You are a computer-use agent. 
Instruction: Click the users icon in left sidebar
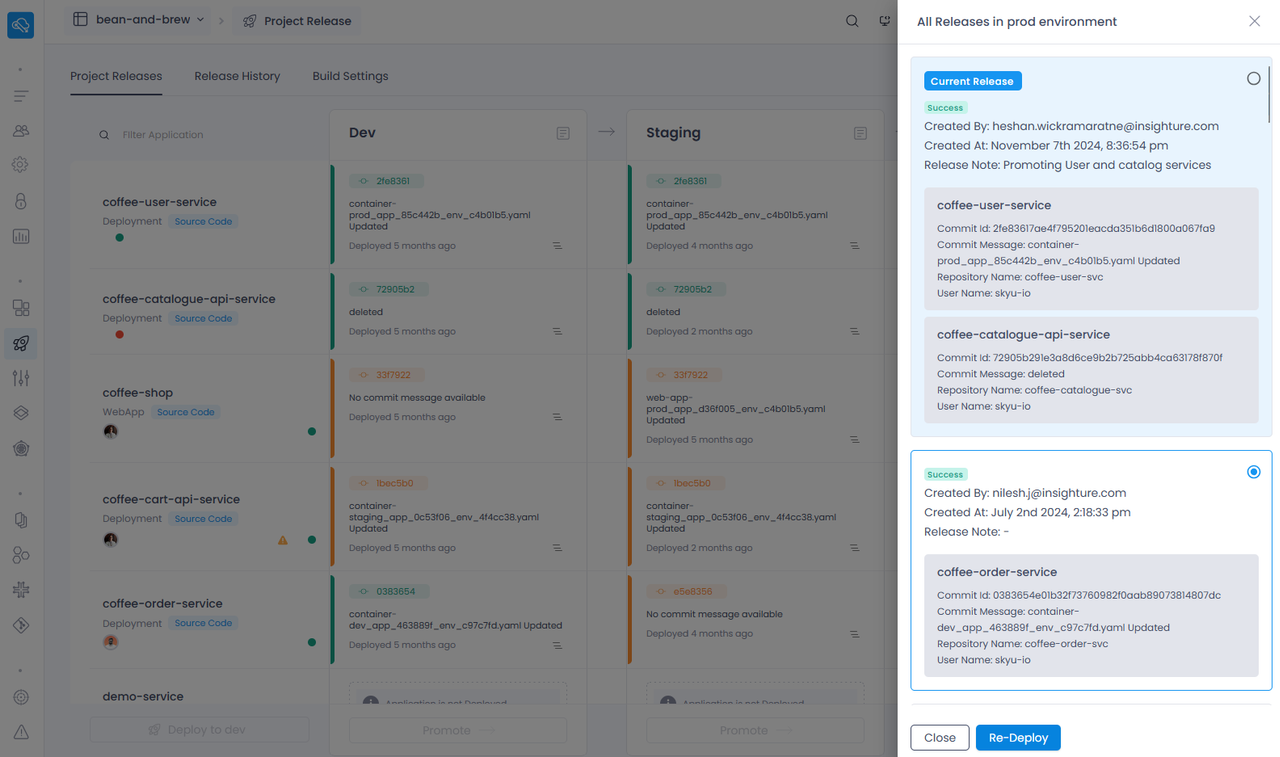click(21, 131)
